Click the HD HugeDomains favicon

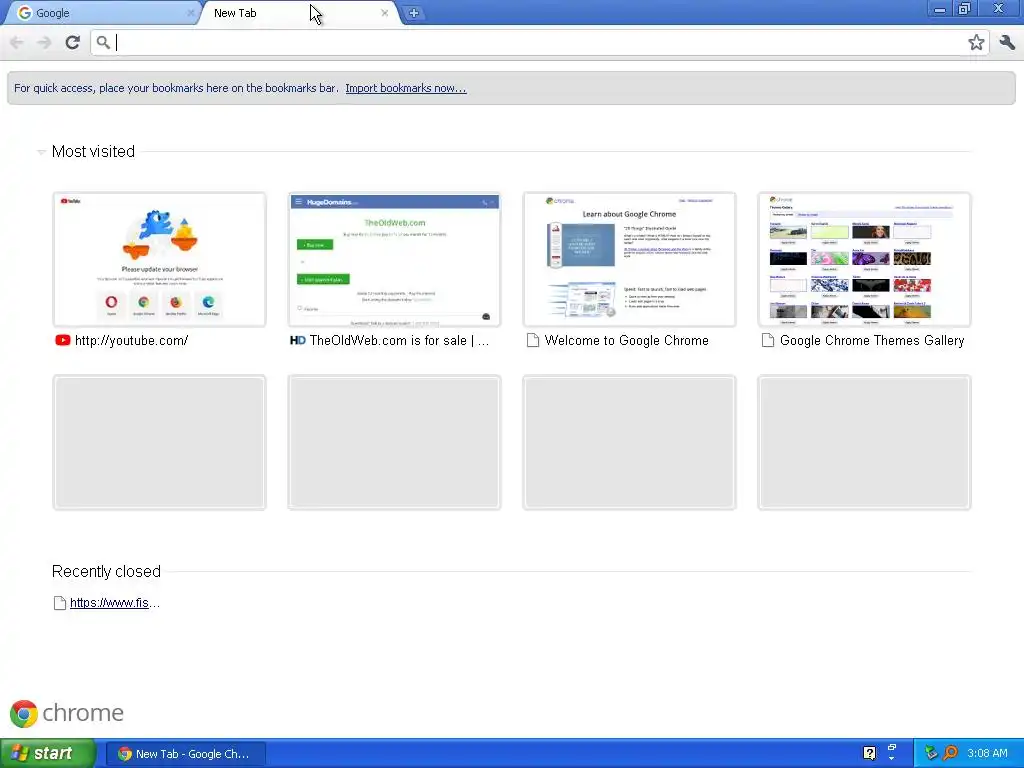coord(298,340)
